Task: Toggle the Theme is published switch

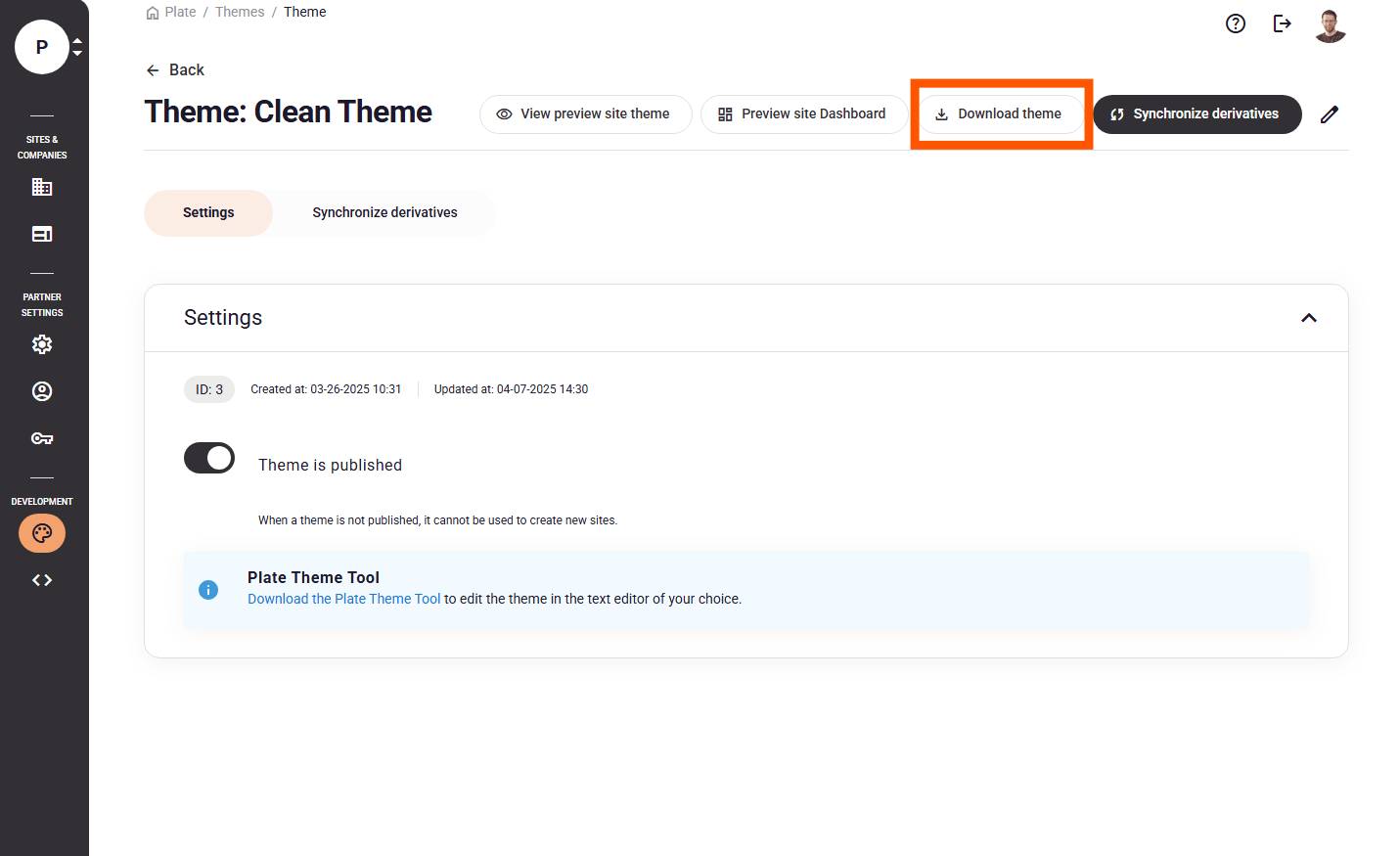Action: pos(209,458)
